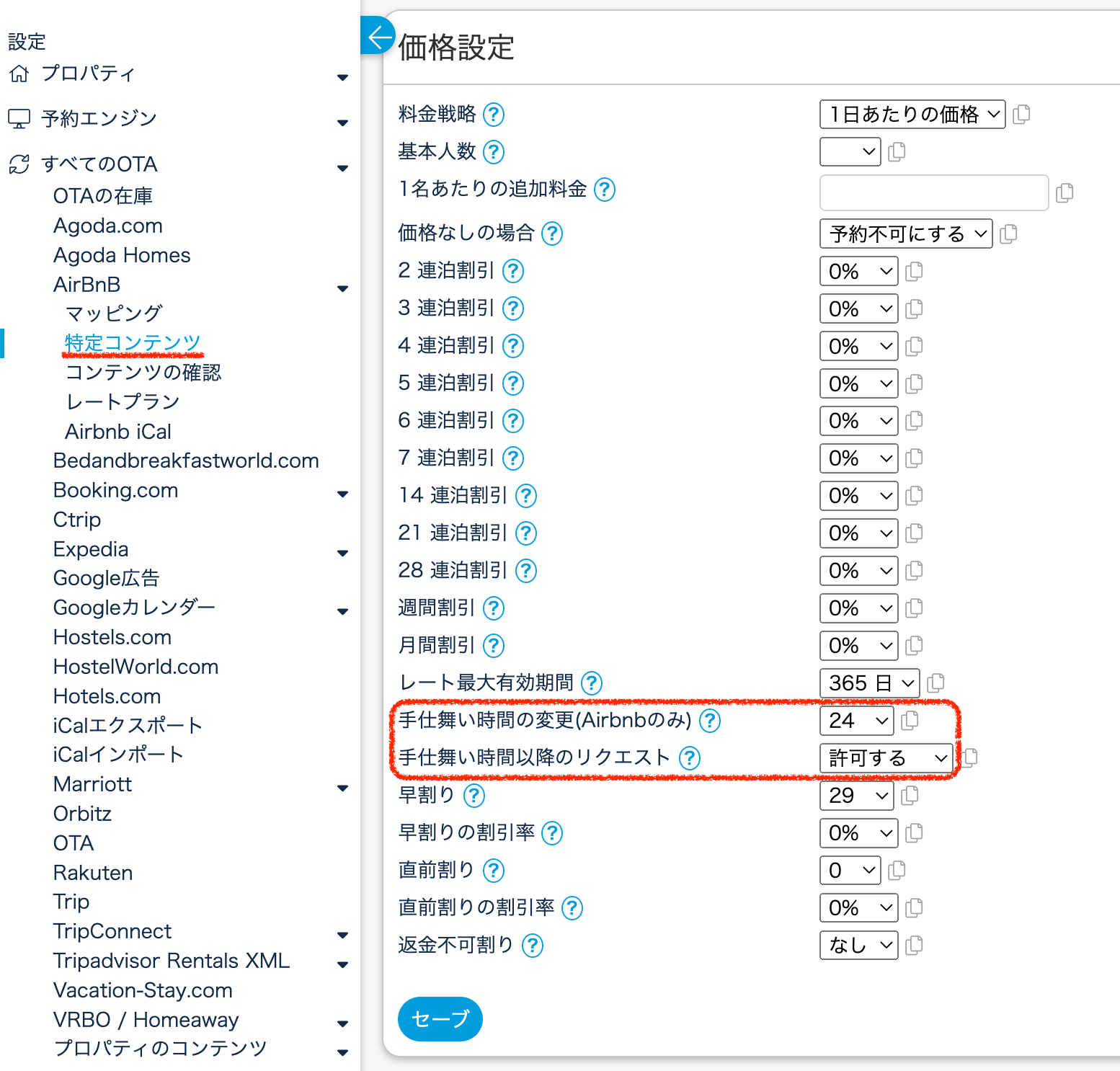Open the レートプラン menu item
Viewport: 1120px width, 1071px height.
coord(123,402)
